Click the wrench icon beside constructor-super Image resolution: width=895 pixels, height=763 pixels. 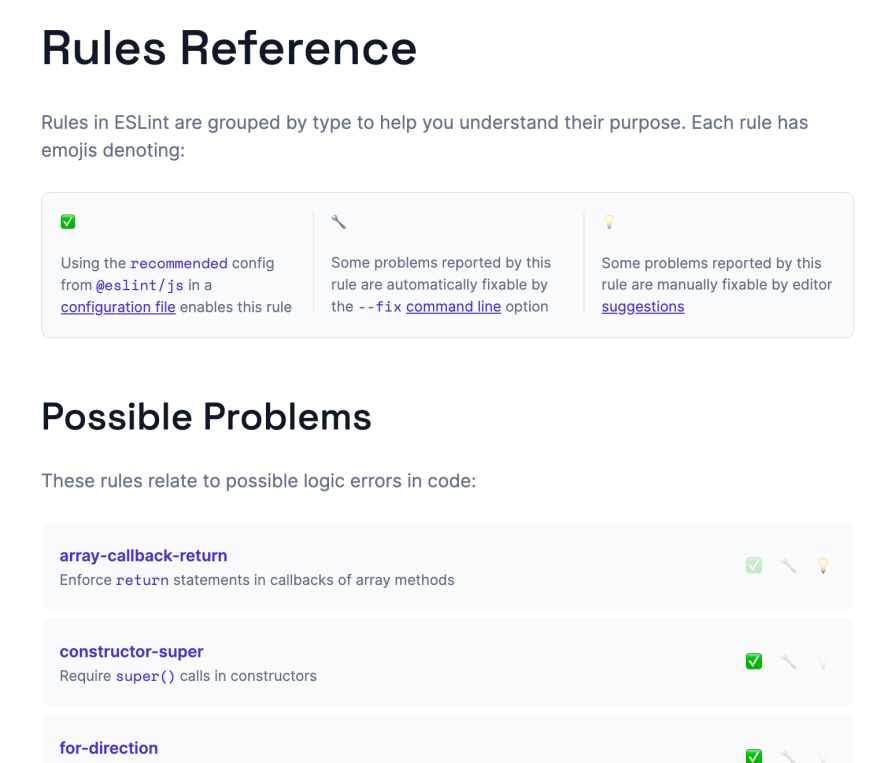[788, 661]
